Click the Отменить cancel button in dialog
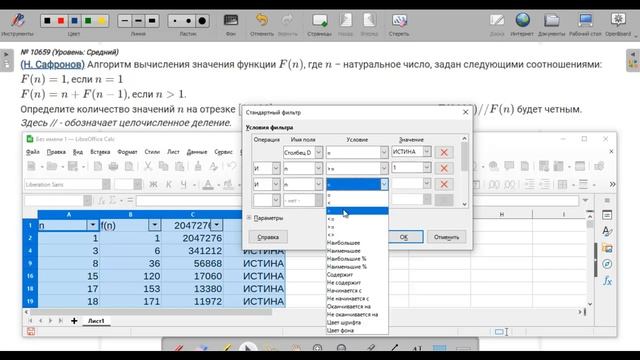This screenshot has height=360, width=640. tap(447, 237)
